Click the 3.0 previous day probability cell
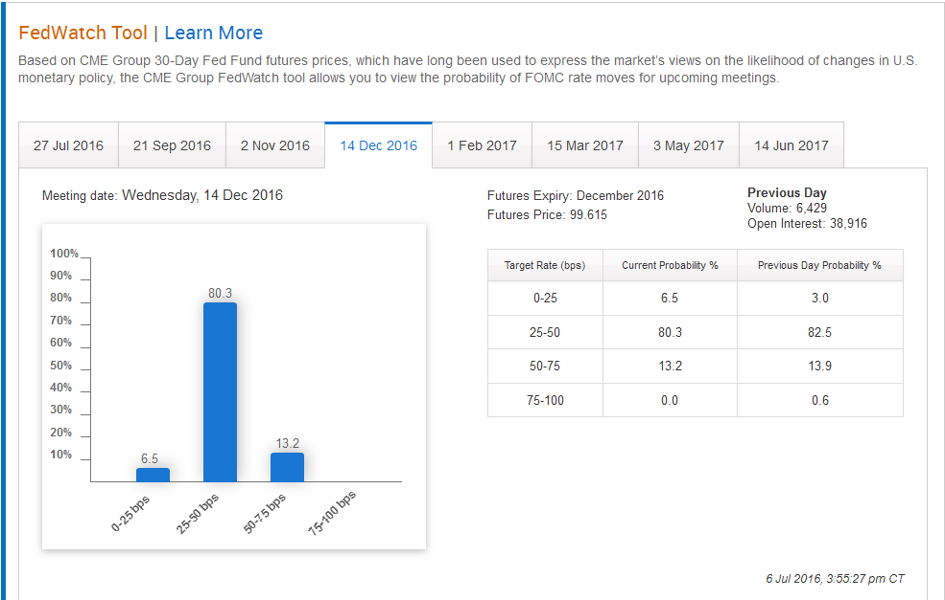This screenshot has height=600, width=945. (820, 298)
